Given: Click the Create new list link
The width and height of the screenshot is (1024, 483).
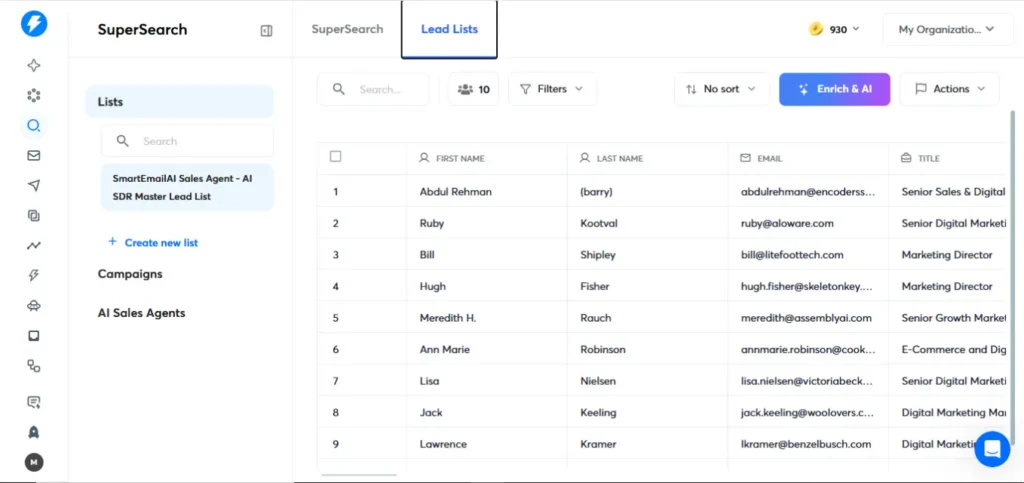Looking at the screenshot, I should (x=161, y=242).
